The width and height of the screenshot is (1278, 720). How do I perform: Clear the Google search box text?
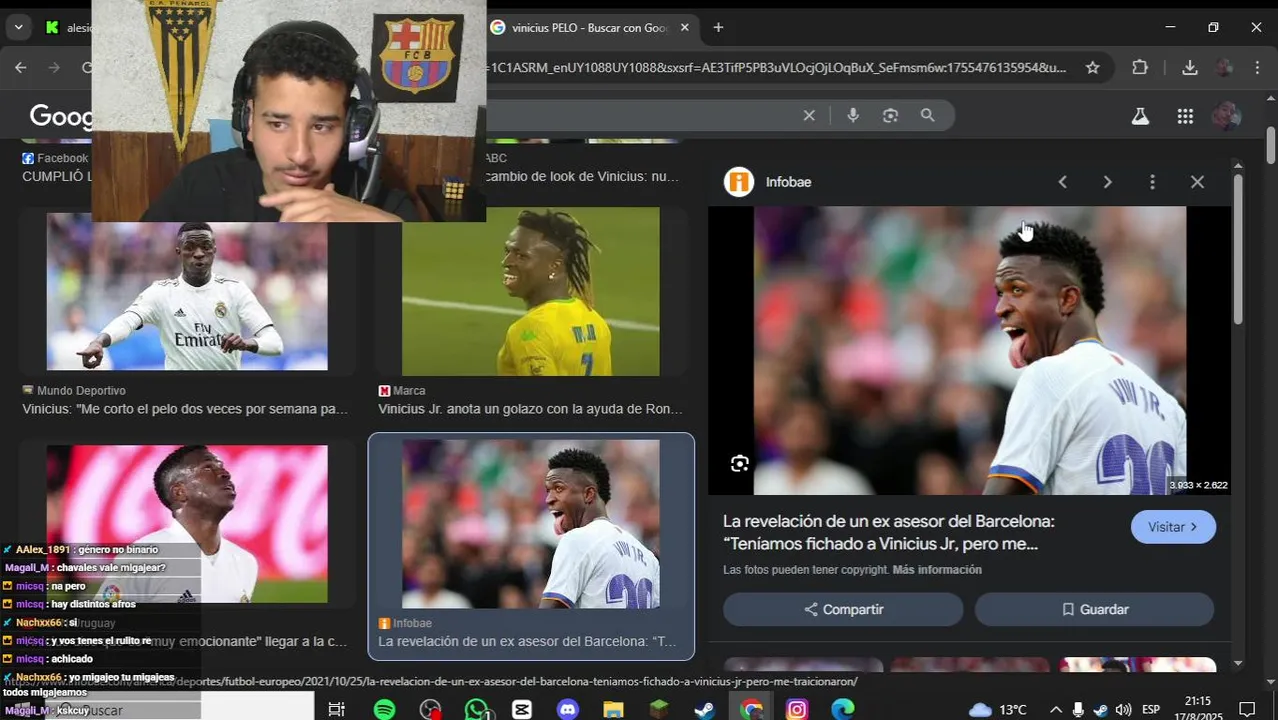point(809,115)
